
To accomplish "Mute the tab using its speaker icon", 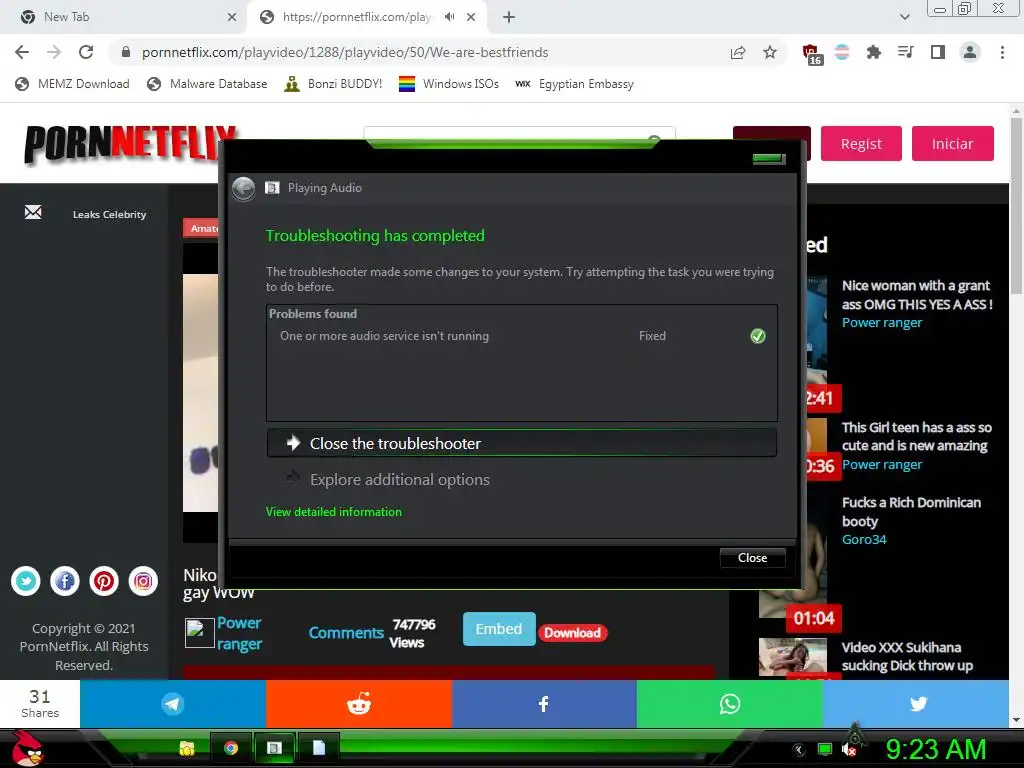I will tap(449, 17).
